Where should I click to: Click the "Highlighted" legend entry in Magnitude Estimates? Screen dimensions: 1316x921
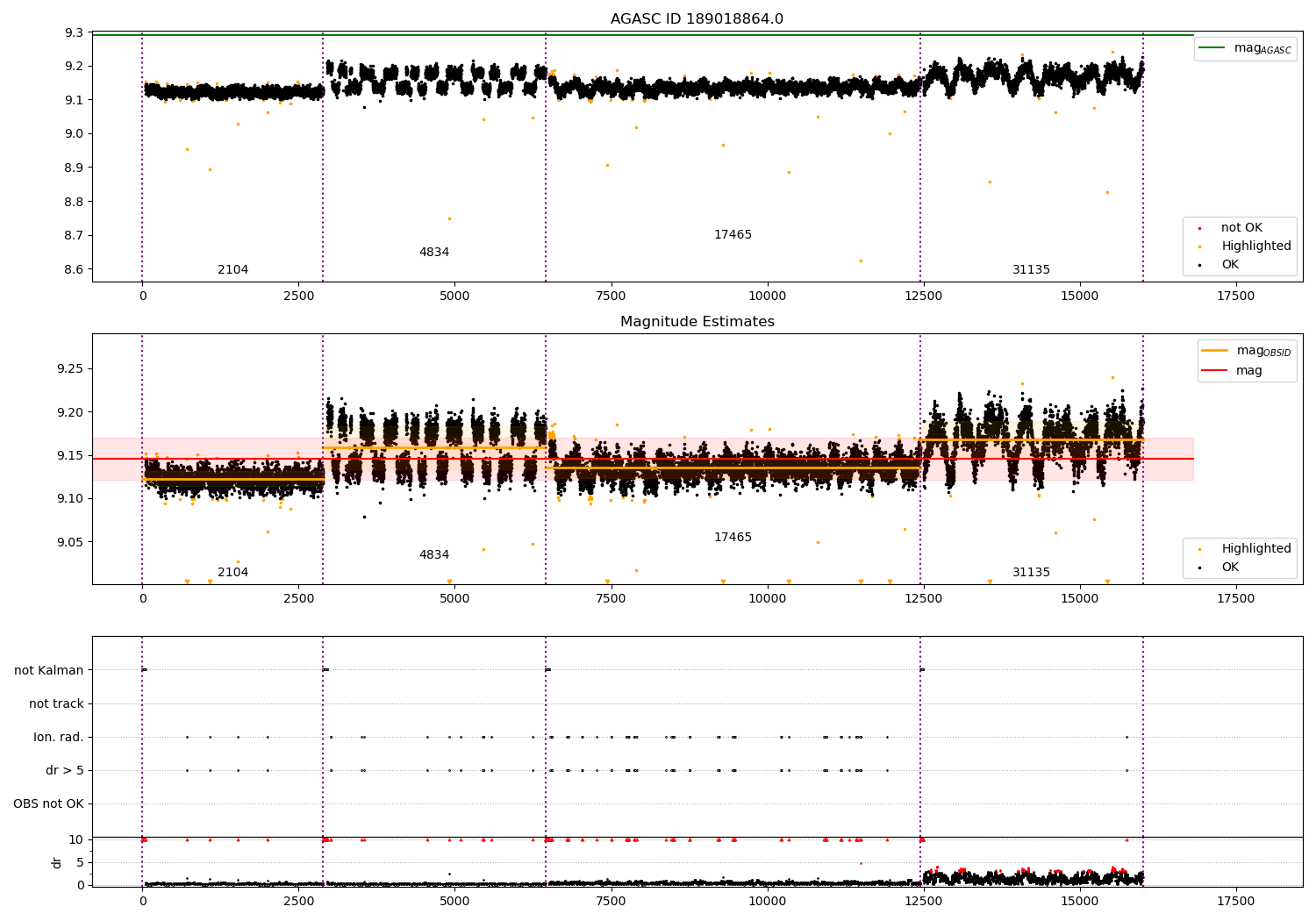(x=1256, y=549)
